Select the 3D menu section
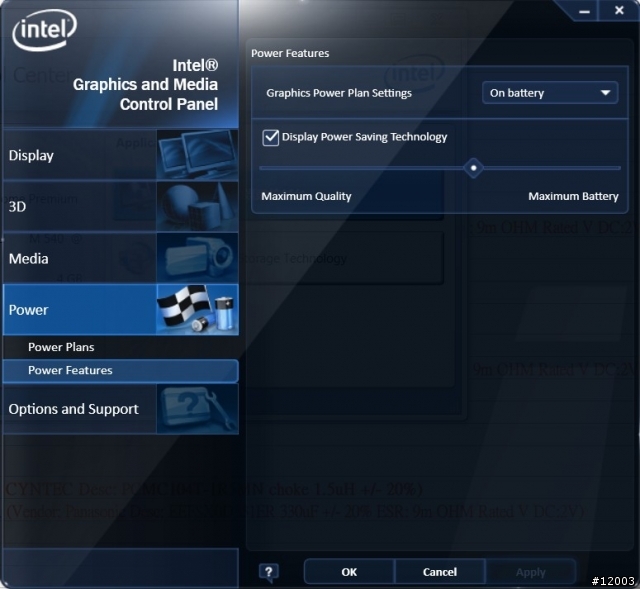Viewport: 640px width, 589px height. coord(120,207)
